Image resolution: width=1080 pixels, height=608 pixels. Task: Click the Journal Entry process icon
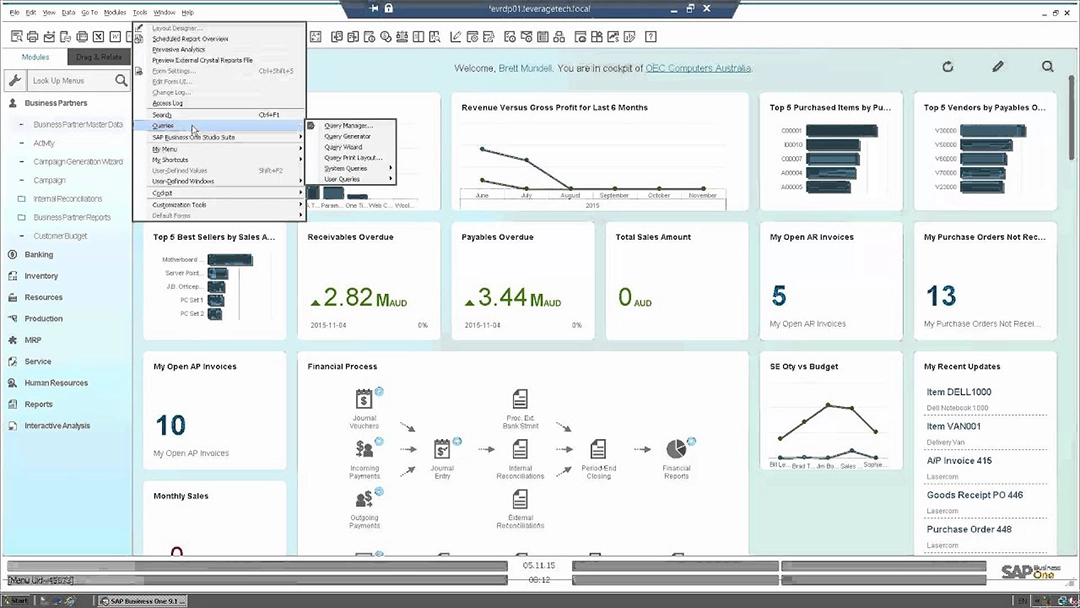tap(442, 449)
